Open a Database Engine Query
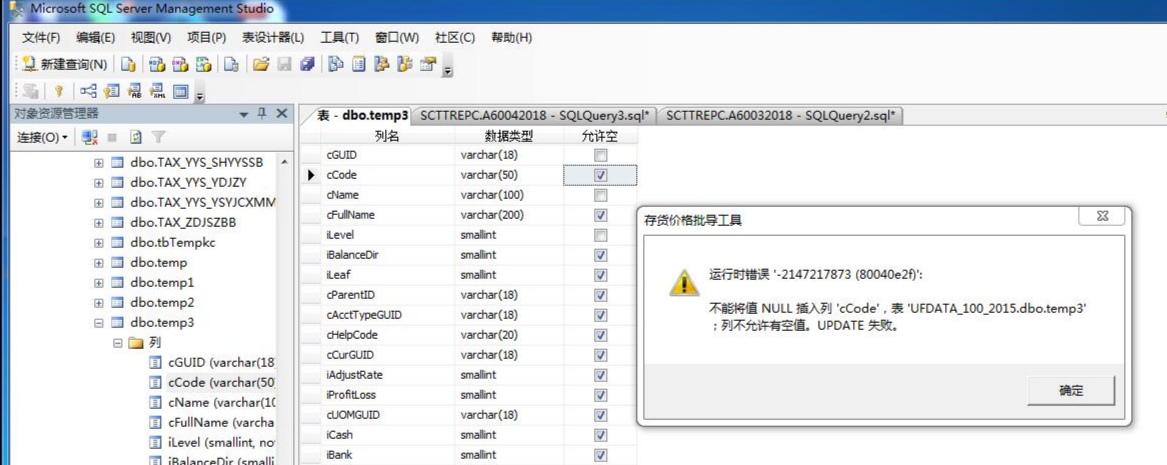 [128, 65]
